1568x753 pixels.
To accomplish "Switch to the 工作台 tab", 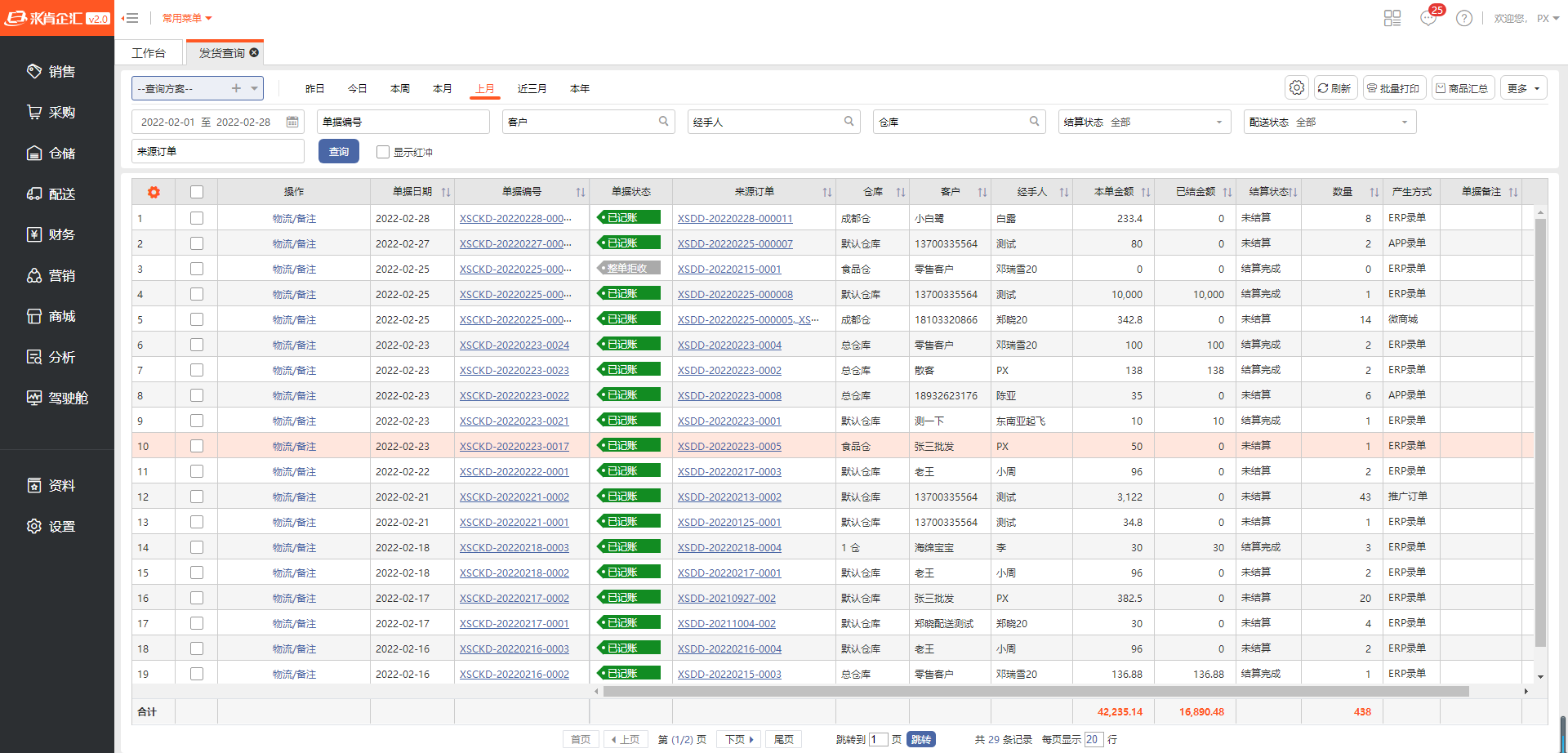I will tap(149, 52).
